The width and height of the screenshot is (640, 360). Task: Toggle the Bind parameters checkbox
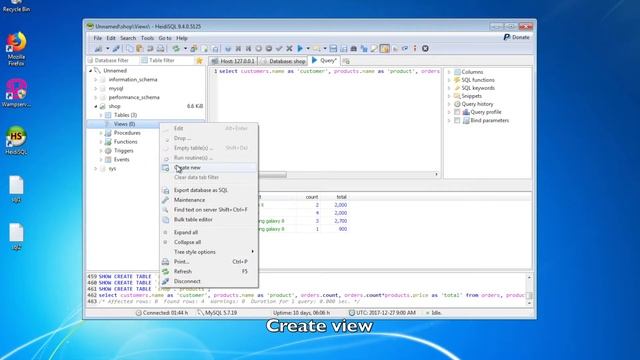point(457,120)
